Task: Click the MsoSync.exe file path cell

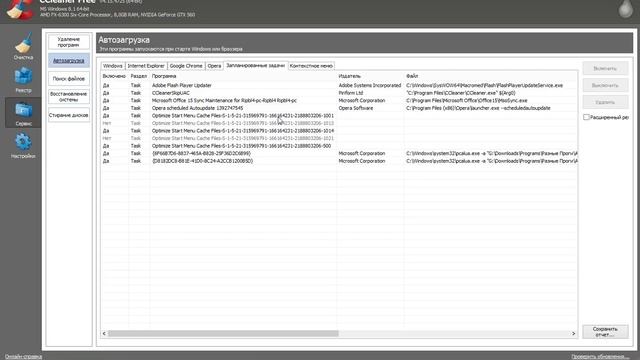Action: pos(467,100)
